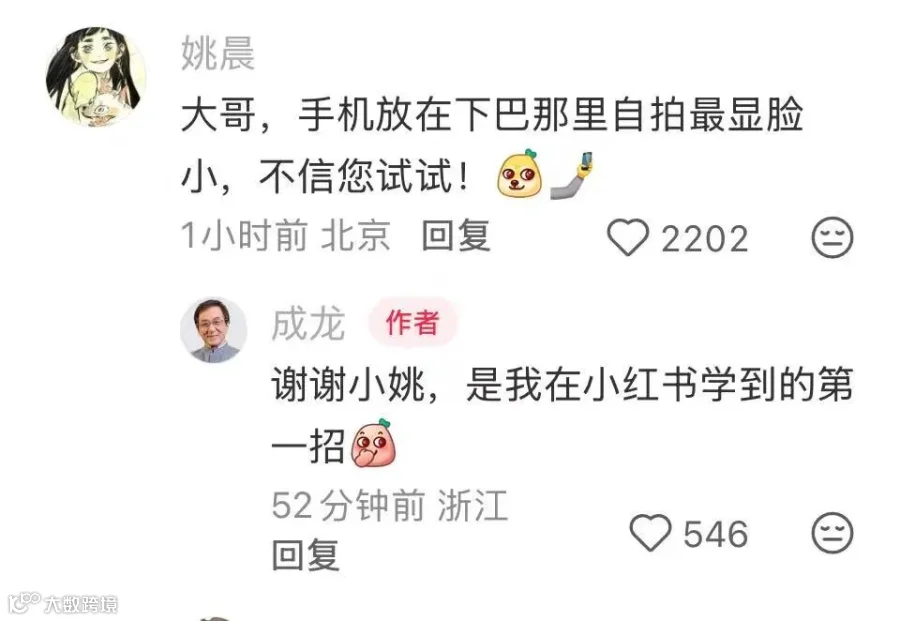Image resolution: width=900 pixels, height=621 pixels.
Task: Tap the 2202 like count
Action: (705, 239)
